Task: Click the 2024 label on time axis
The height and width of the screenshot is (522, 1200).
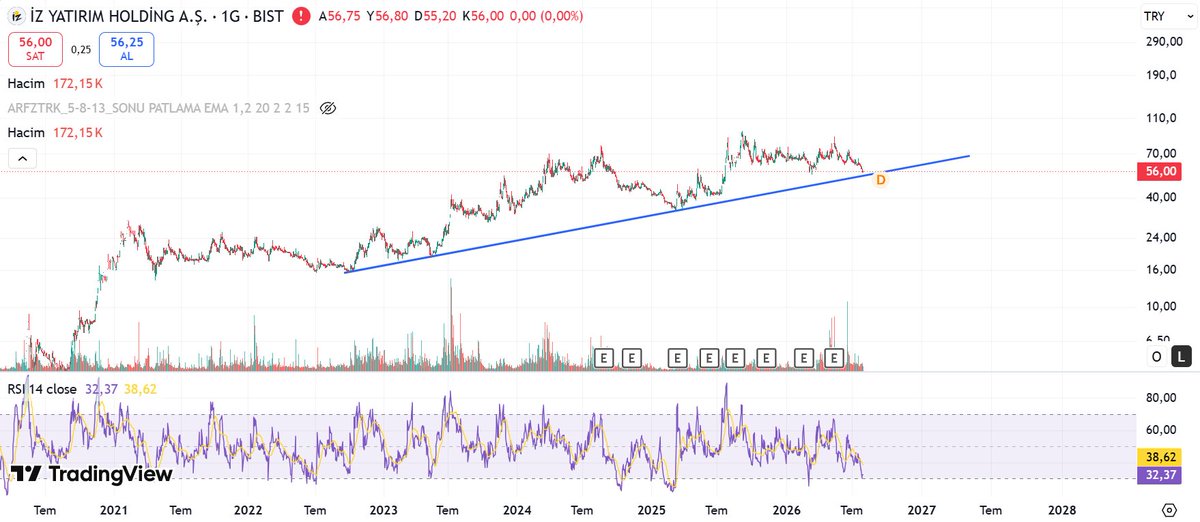Action: pyautogui.click(x=518, y=509)
